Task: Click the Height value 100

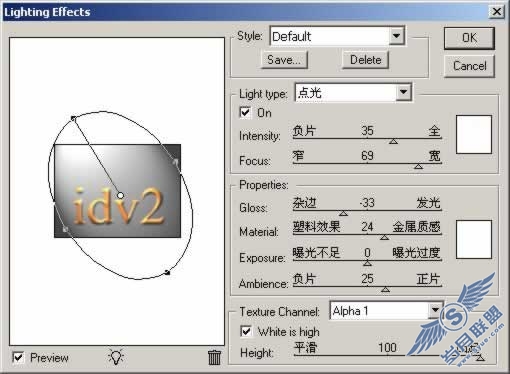Action: [x=387, y=348]
